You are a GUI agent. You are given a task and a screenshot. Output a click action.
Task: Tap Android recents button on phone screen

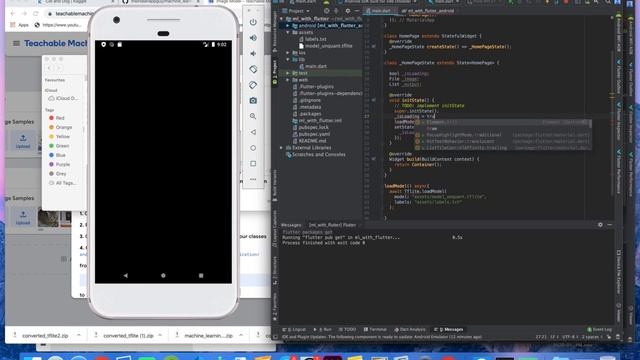201,276
